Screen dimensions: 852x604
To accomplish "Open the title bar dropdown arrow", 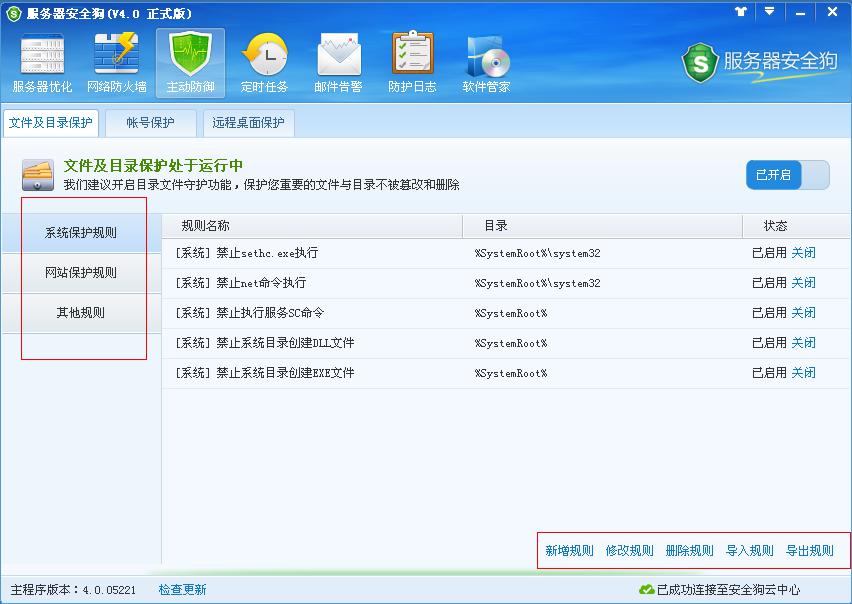I will click(x=769, y=12).
